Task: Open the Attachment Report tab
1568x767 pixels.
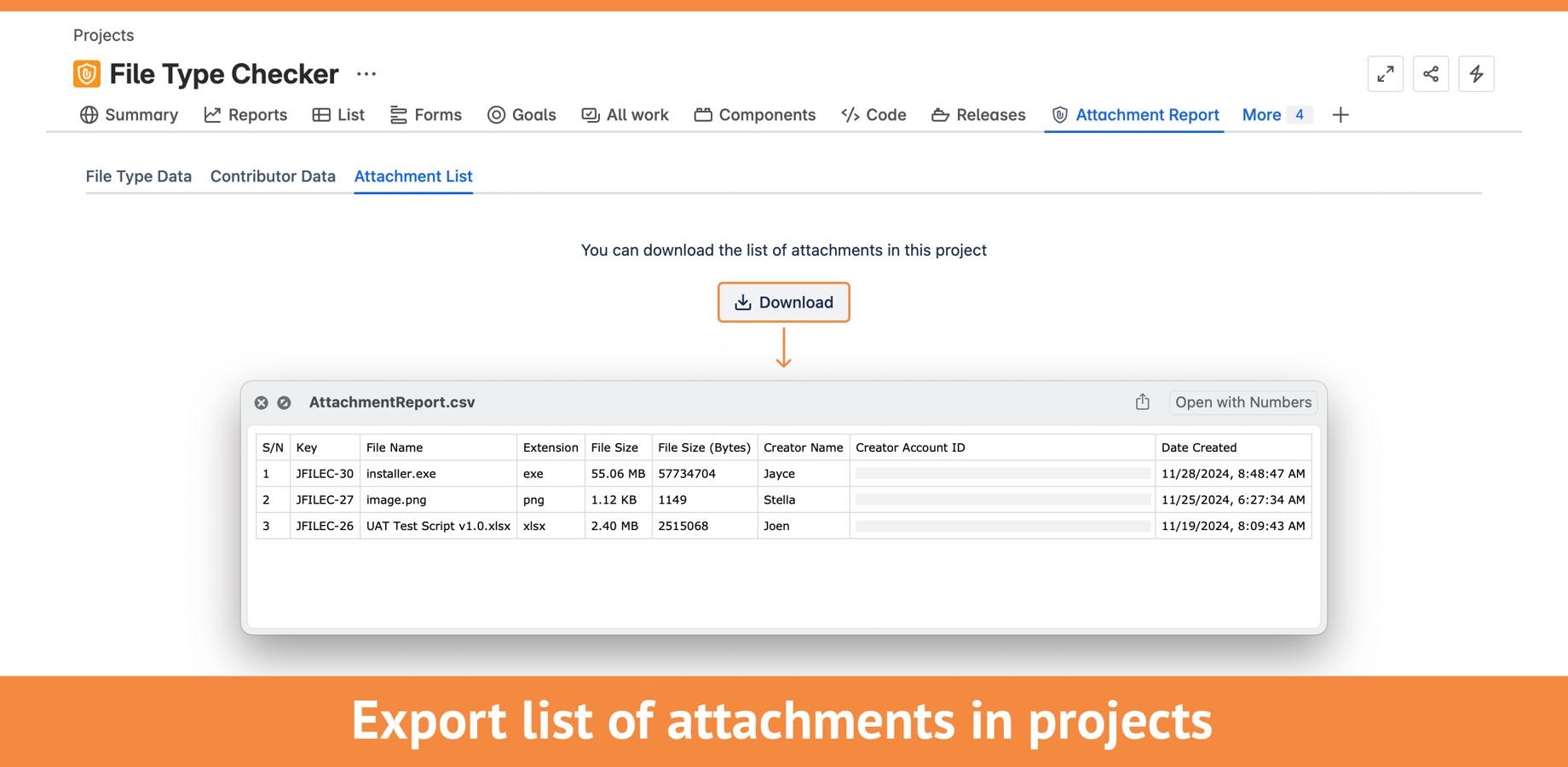Action: [1146, 114]
